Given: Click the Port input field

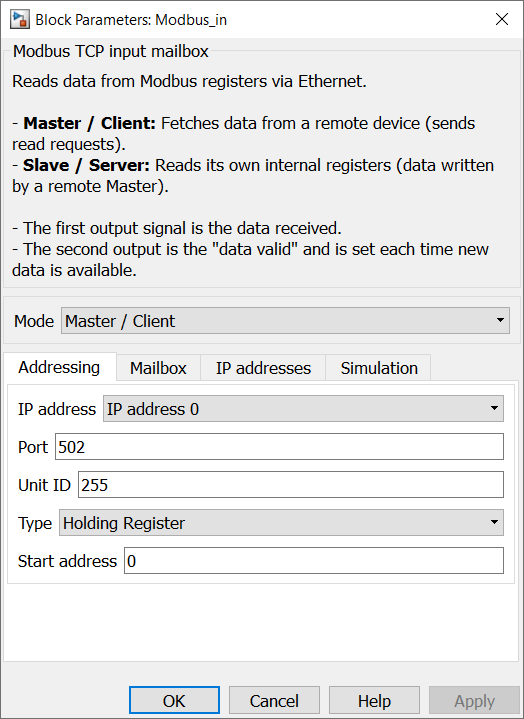Looking at the screenshot, I should tap(279, 447).
